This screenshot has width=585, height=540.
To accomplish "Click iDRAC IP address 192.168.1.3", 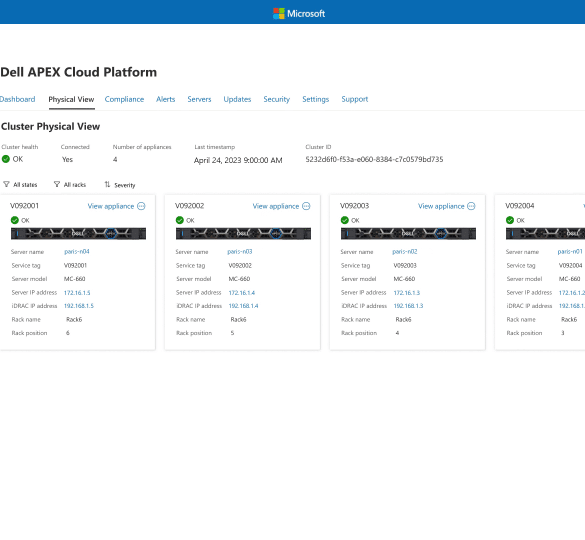I will (x=409, y=306).
